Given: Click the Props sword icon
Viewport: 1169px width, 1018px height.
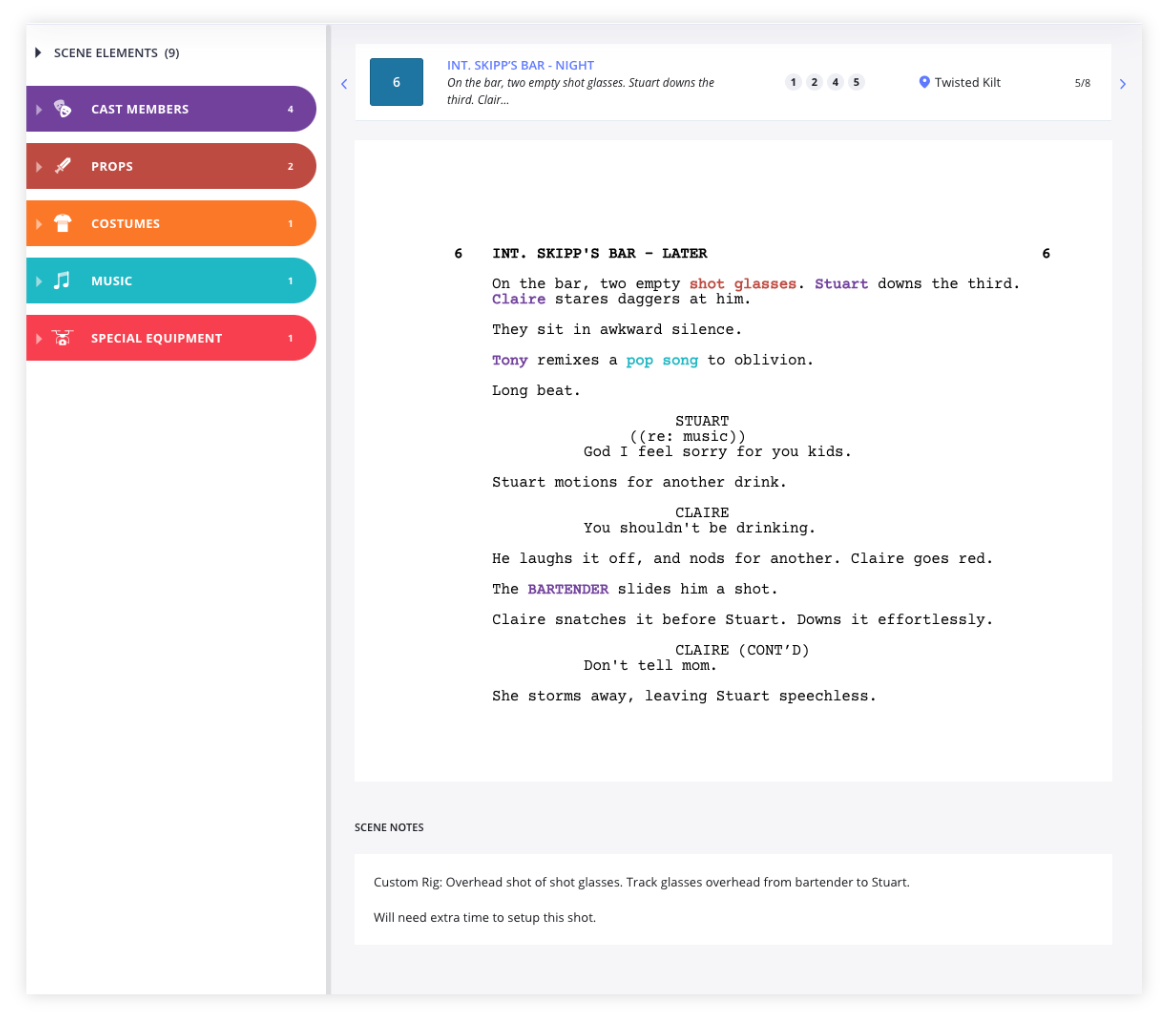Looking at the screenshot, I should tap(62, 166).
